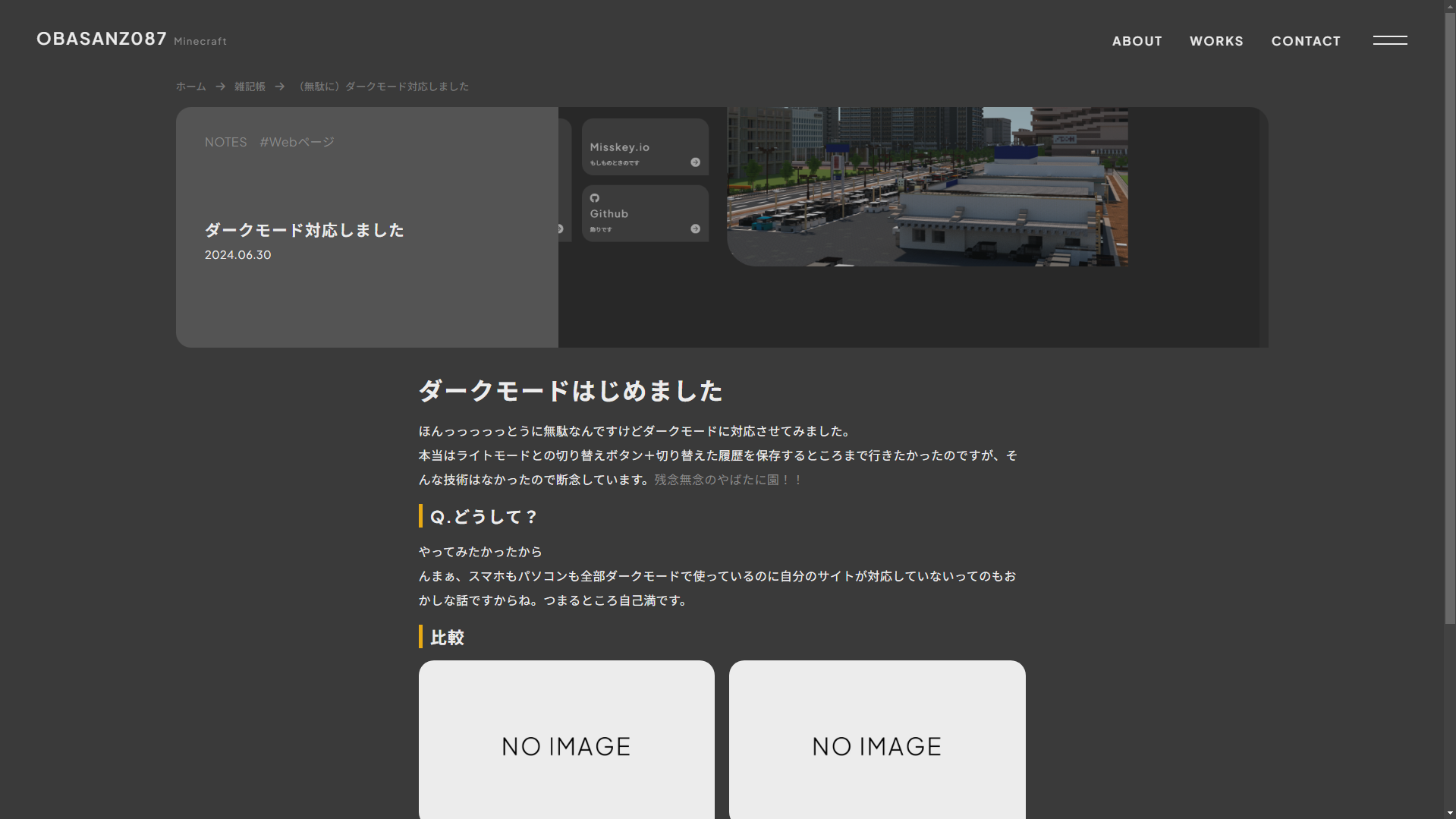Click the scrollbar down arrow
Viewport: 1456px width, 819px height.
click(1449, 813)
